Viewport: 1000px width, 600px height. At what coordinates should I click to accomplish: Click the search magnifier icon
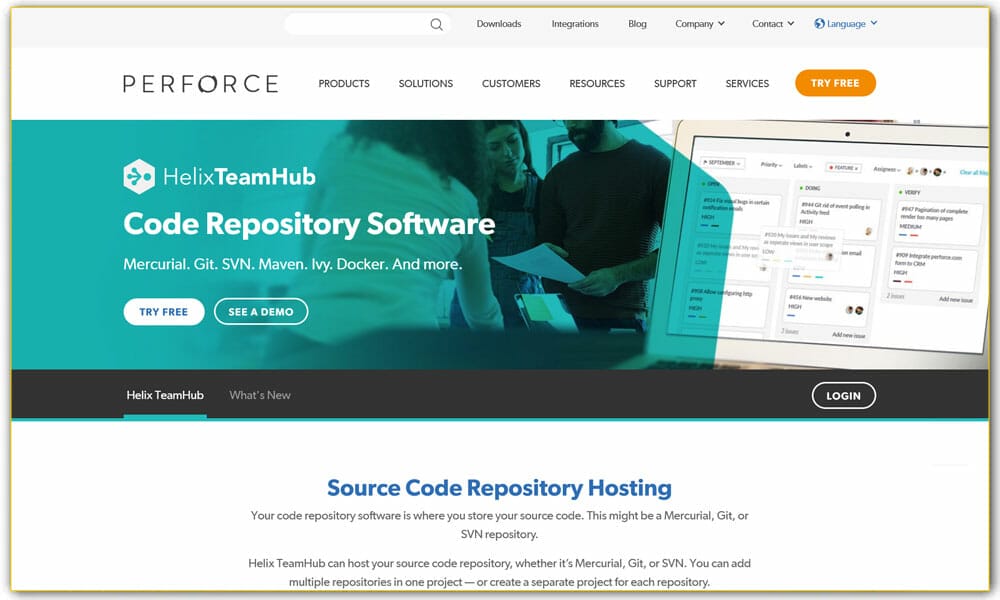[436, 25]
